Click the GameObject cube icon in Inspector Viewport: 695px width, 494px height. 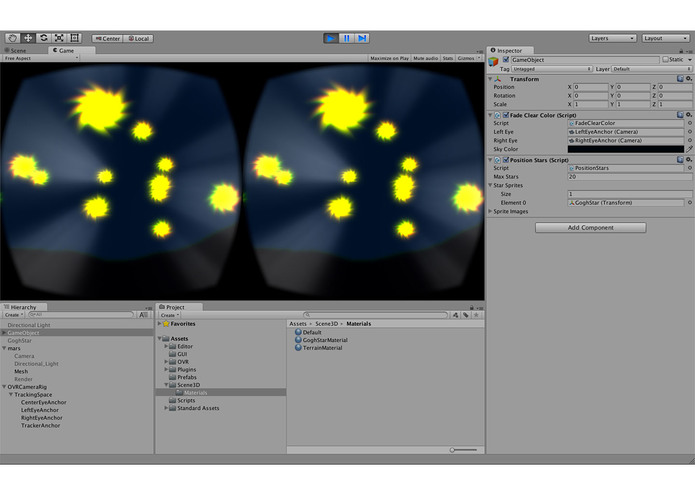point(493,62)
